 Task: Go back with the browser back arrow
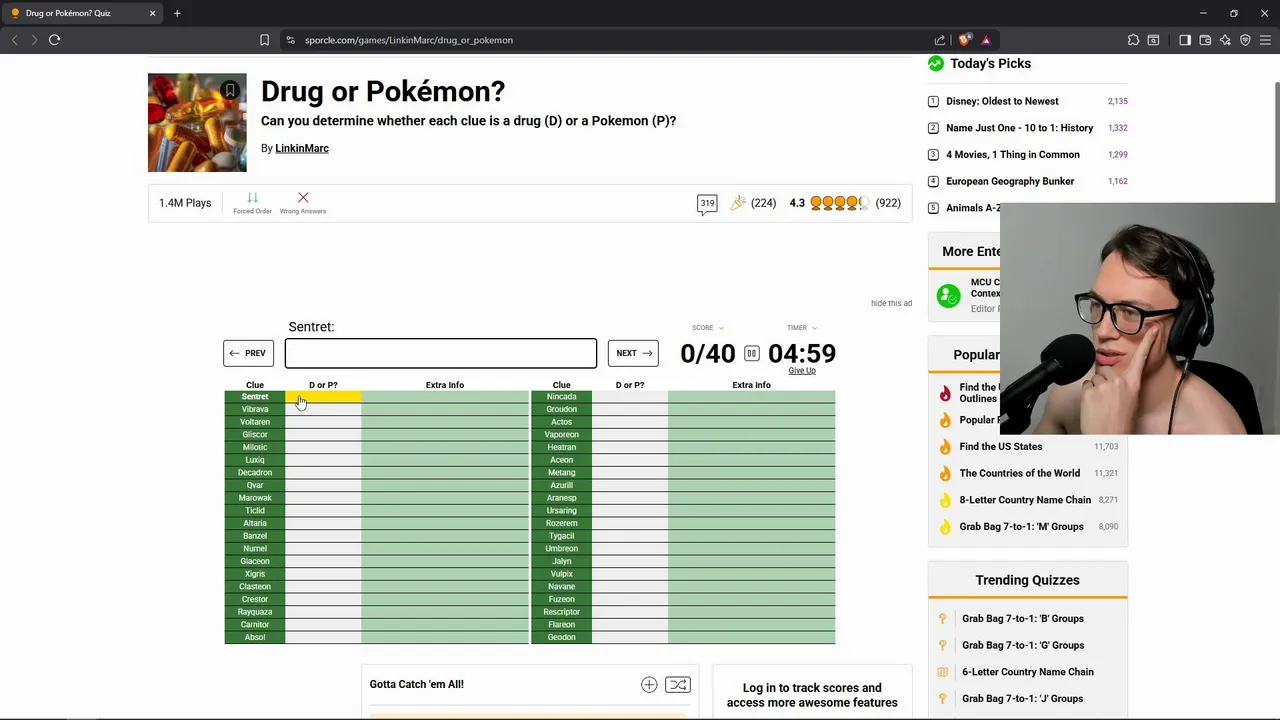point(14,40)
